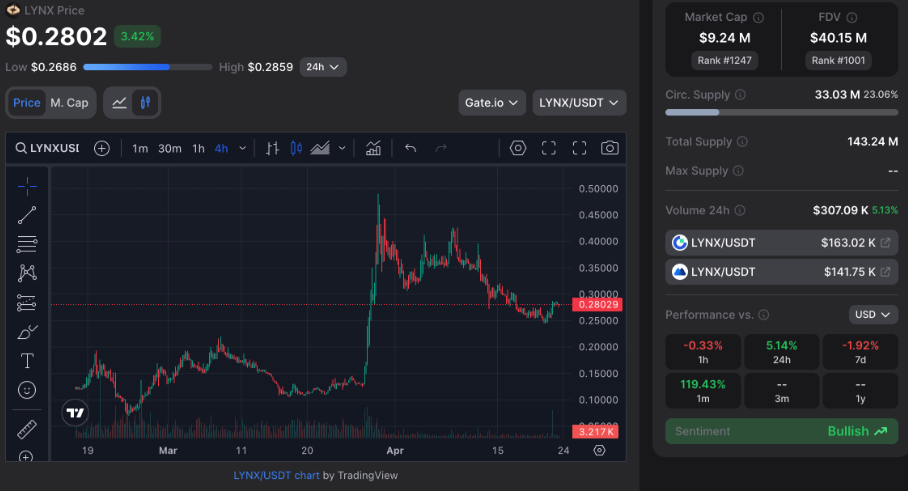
Task: Open the LYNX/USDT $141.75 K market row
Action: pos(781,272)
